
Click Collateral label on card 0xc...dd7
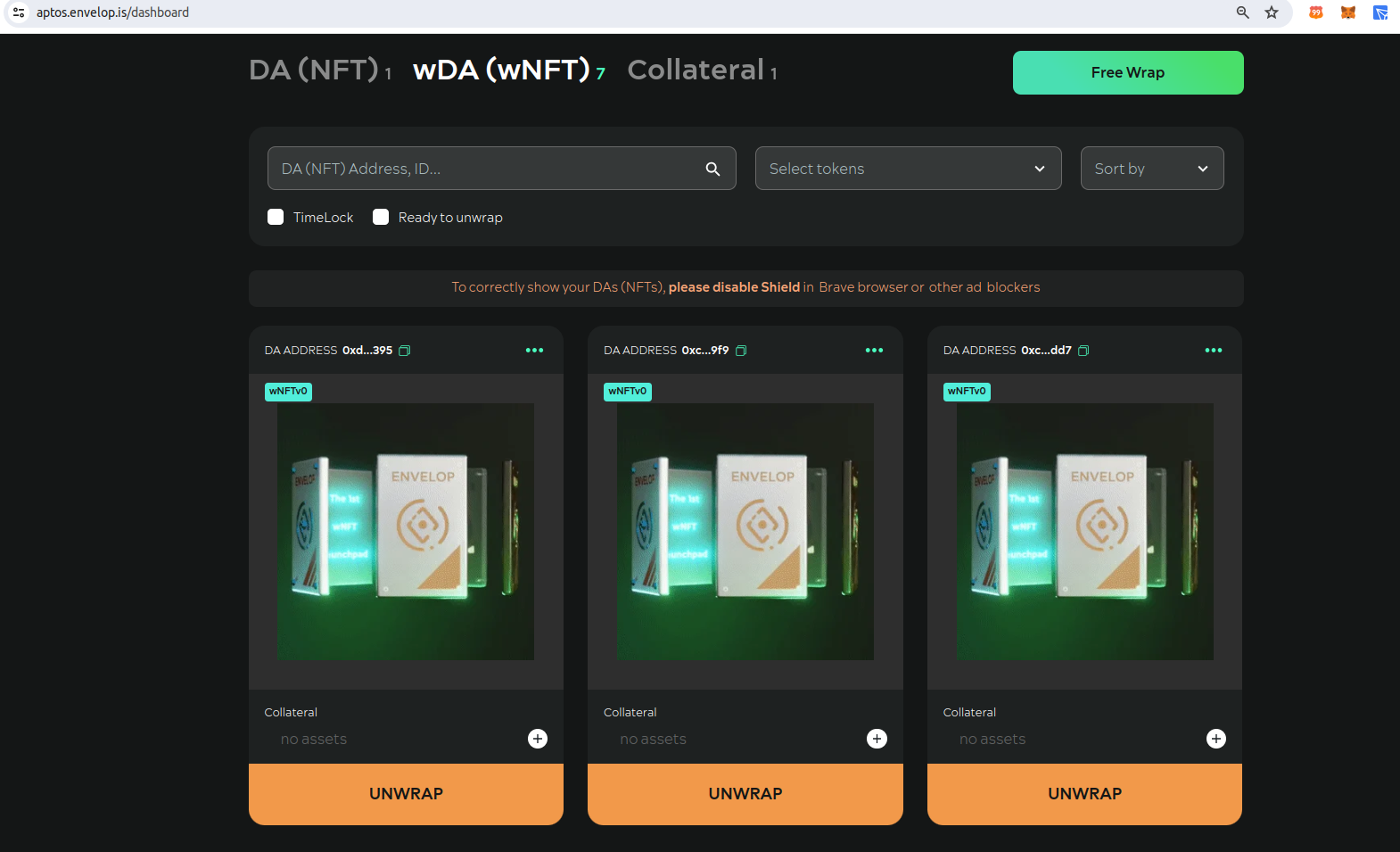click(970, 712)
